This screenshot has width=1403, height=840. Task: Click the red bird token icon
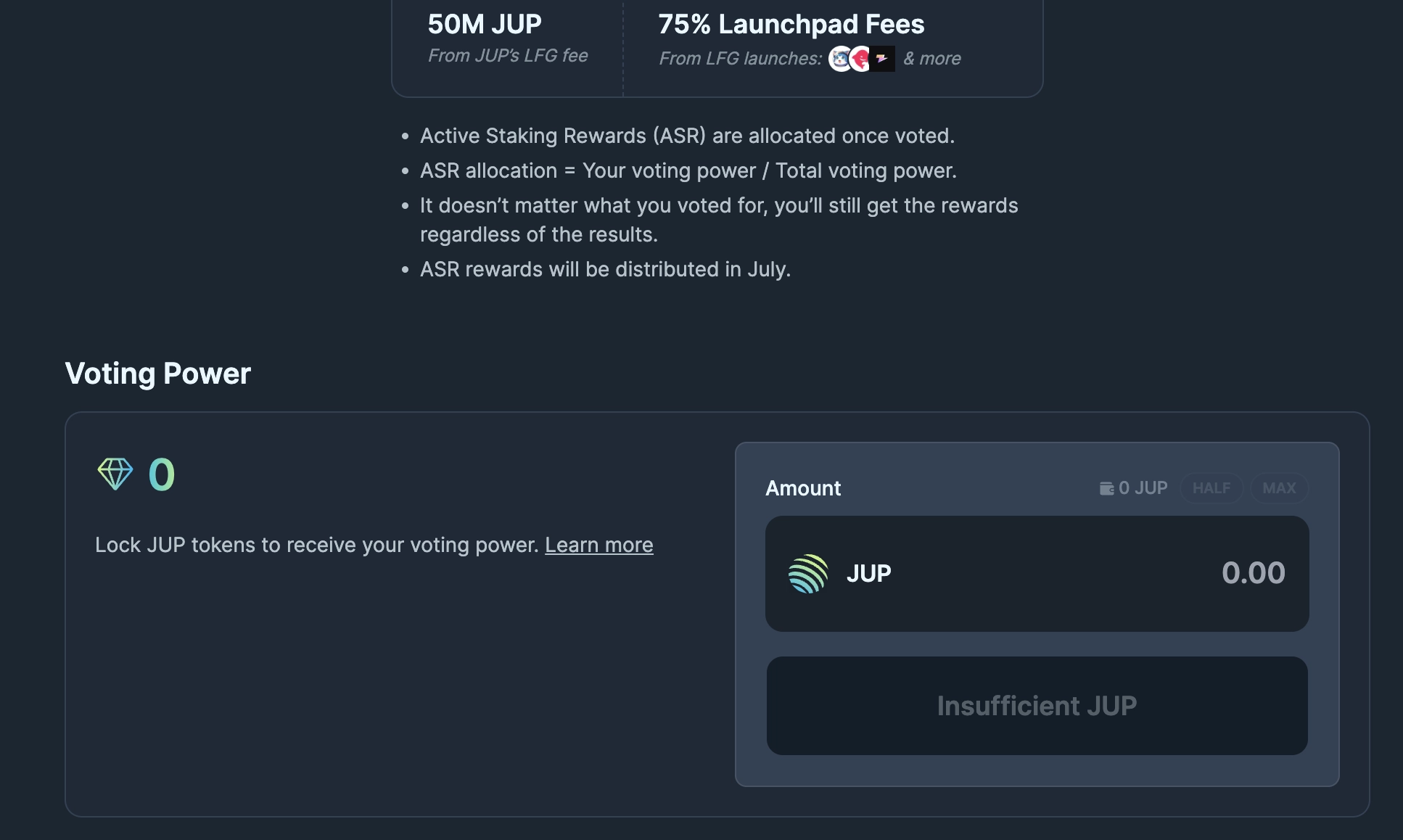(860, 58)
